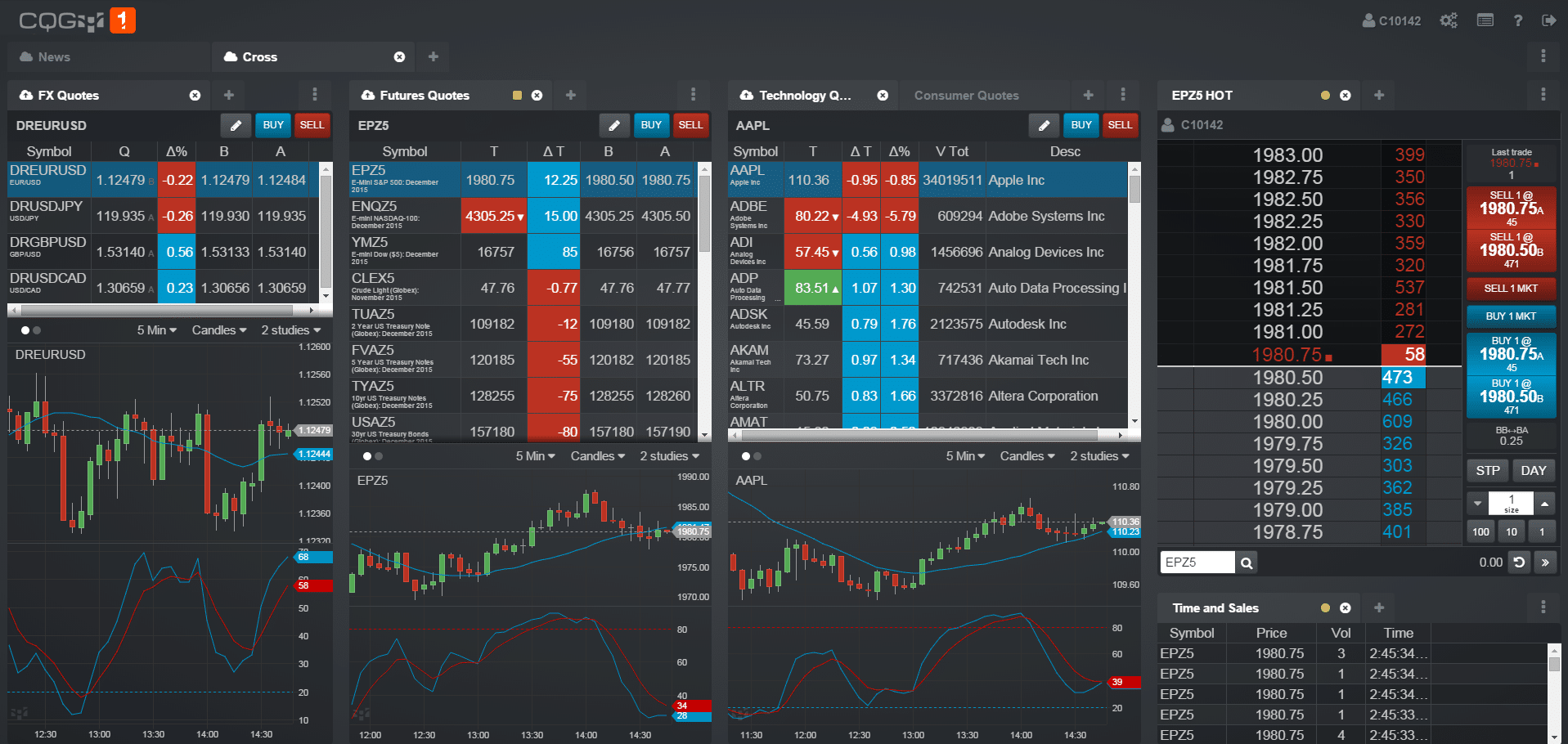Screen dimensions: 1568x744
Task: Open the settings gears icon in header
Action: coord(1449,20)
